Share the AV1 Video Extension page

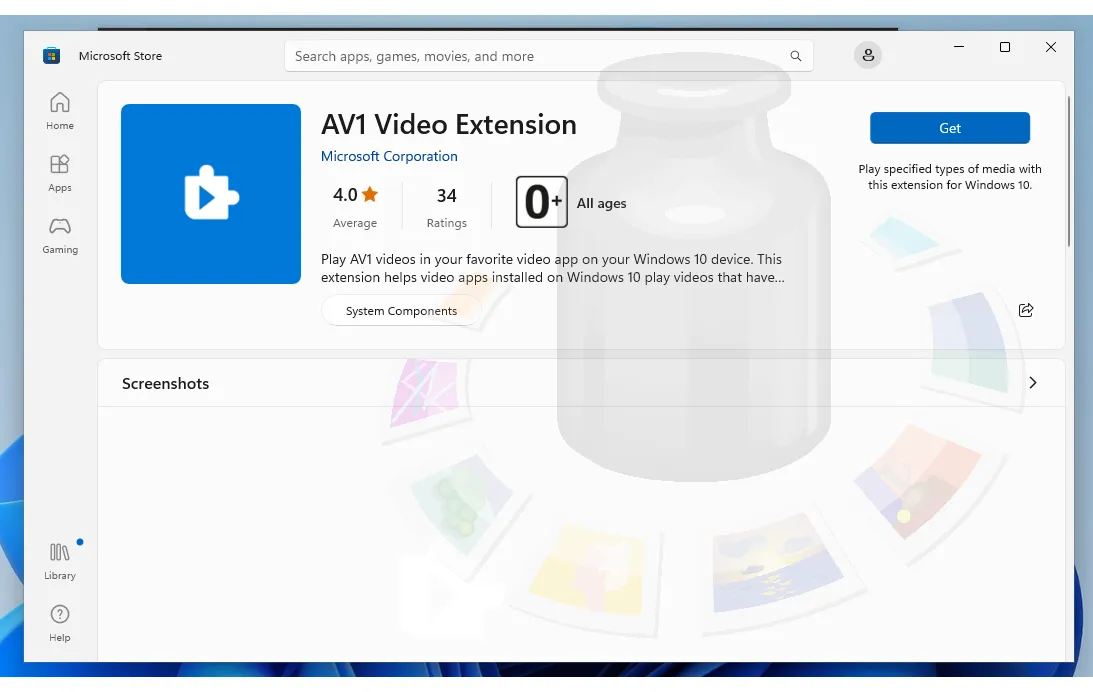point(1025,310)
